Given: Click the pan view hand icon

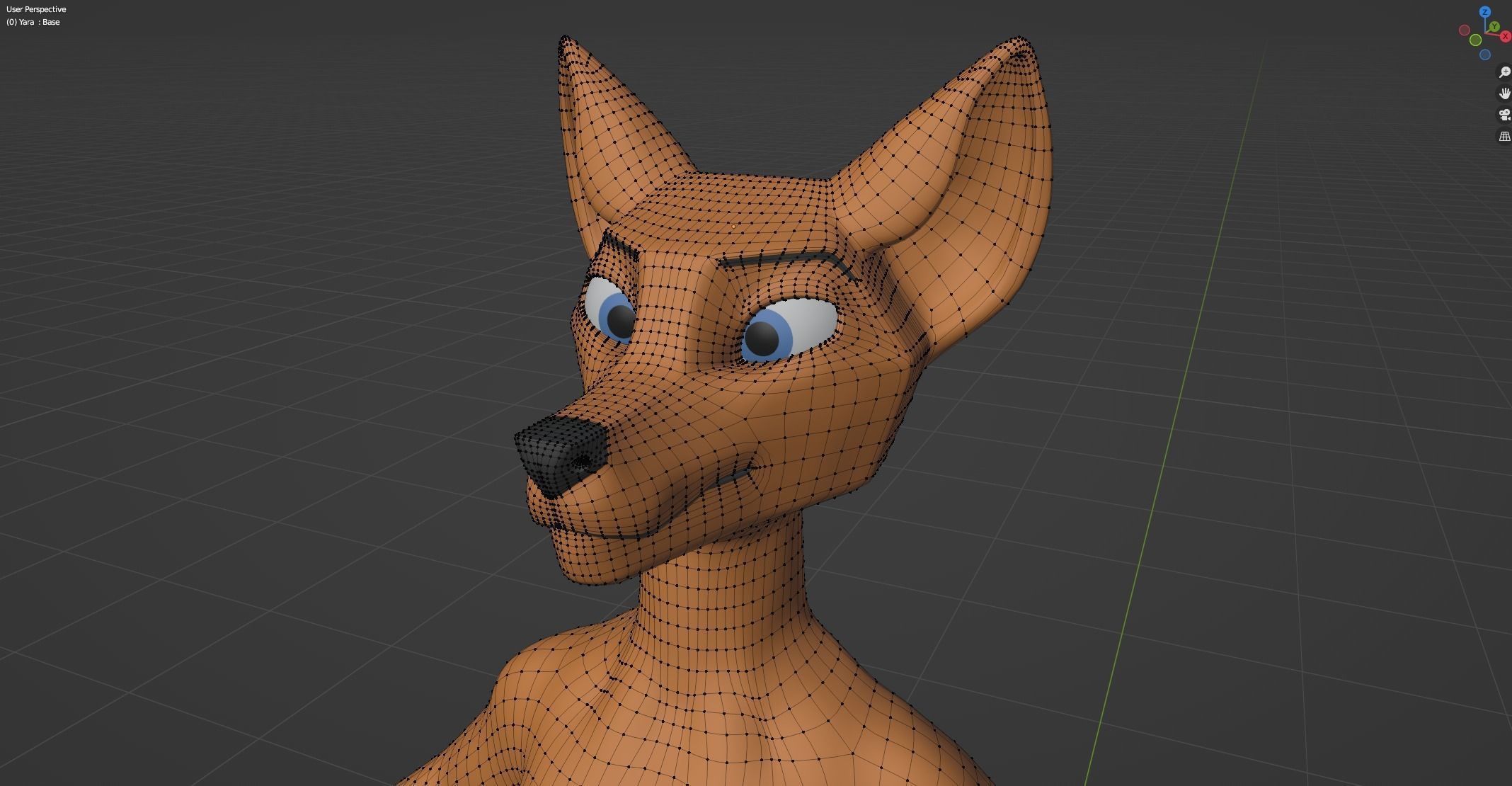Looking at the screenshot, I should [1504, 93].
